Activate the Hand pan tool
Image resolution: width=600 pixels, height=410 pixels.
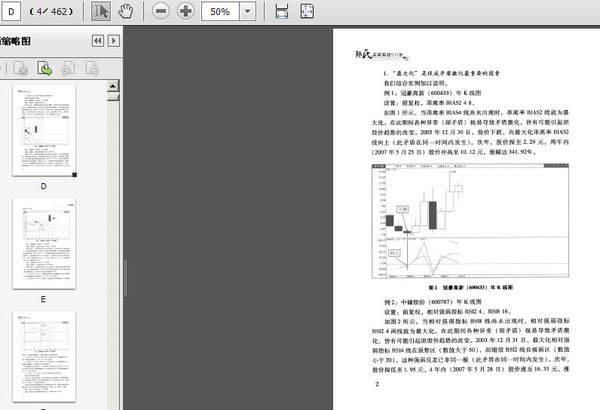click(126, 12)
